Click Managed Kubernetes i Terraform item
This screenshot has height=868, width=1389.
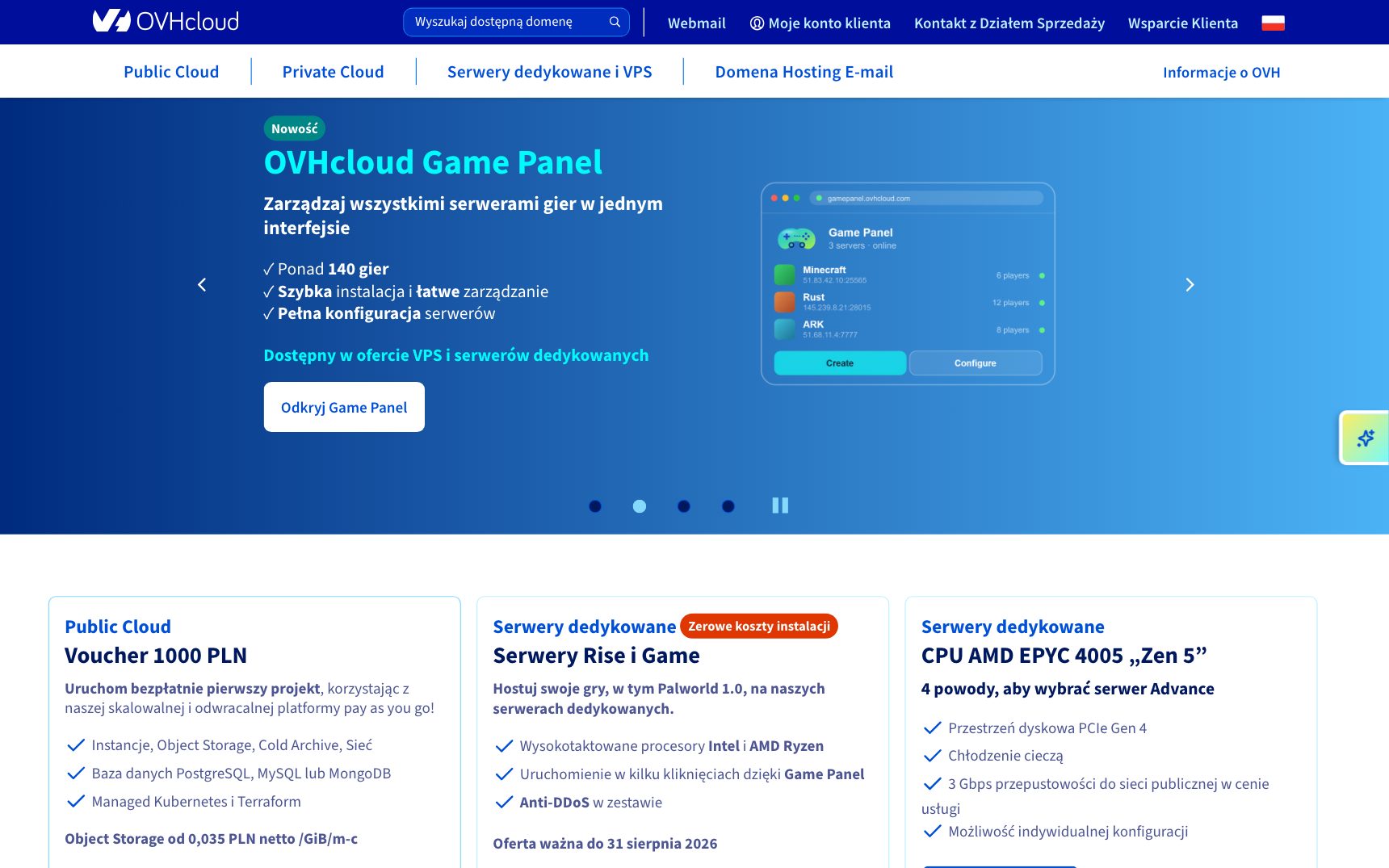point(196,802)
